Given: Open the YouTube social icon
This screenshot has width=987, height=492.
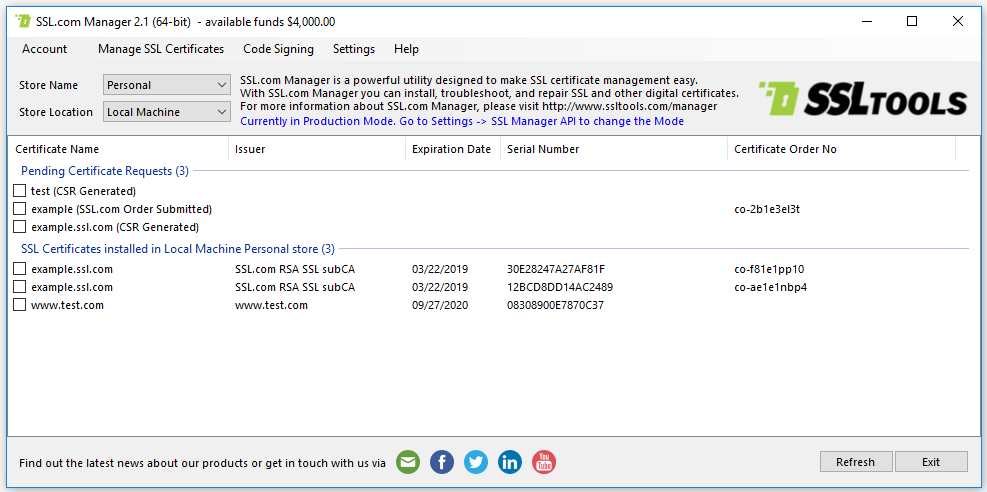Looking at the screenshot, I should [544, 462].
